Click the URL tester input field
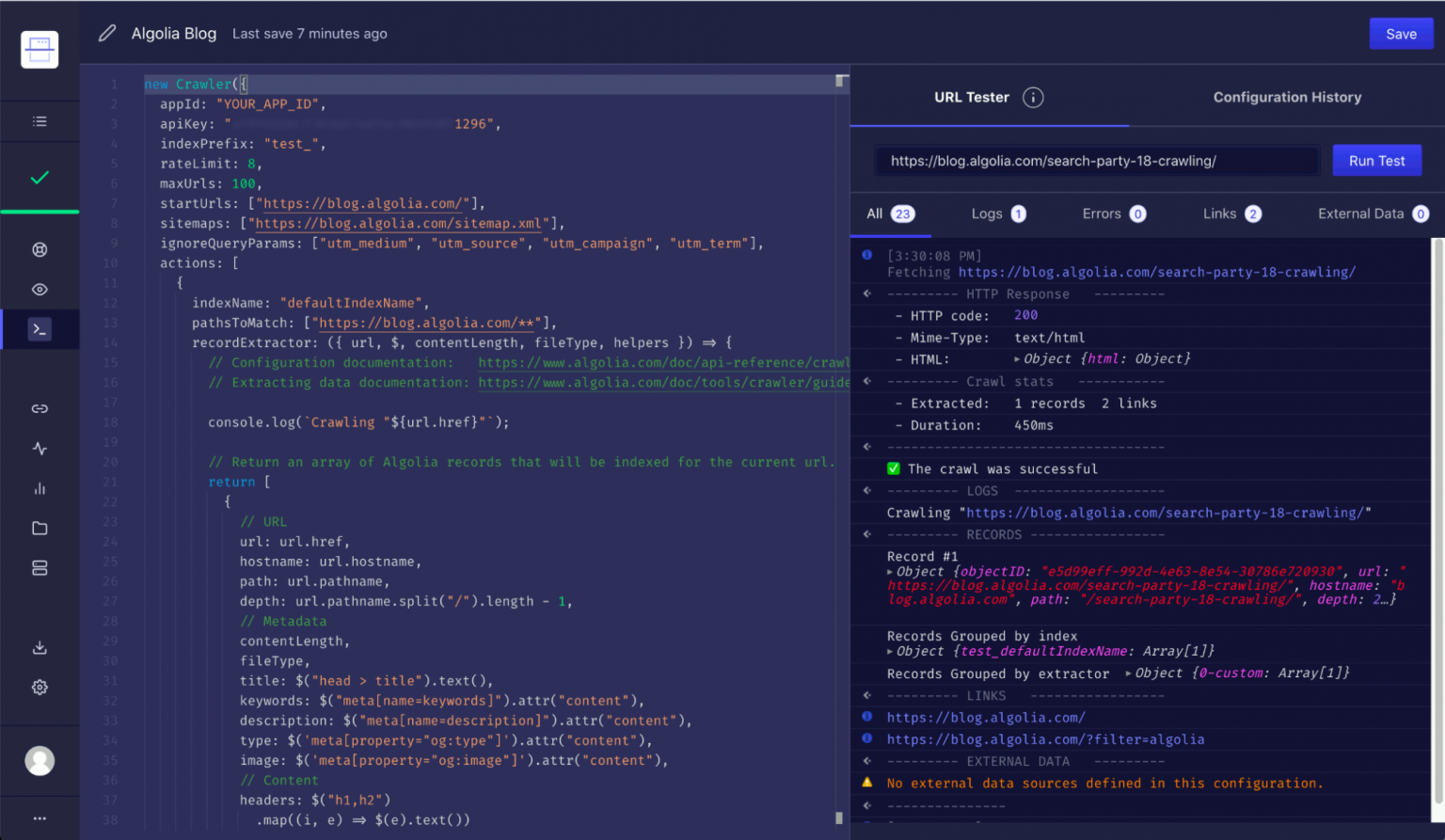 point(1096,161)
